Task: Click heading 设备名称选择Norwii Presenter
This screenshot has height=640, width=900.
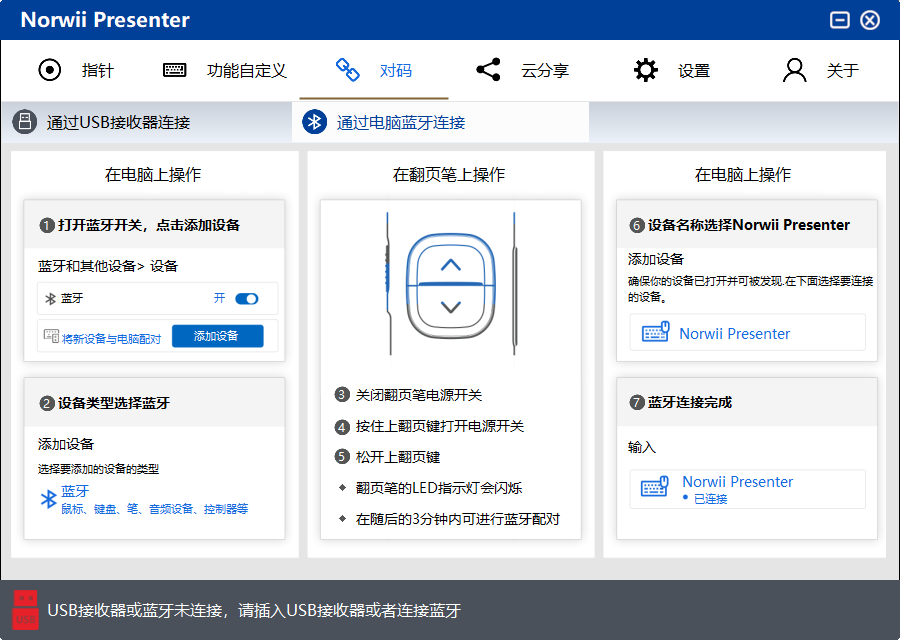Action: 748,225
